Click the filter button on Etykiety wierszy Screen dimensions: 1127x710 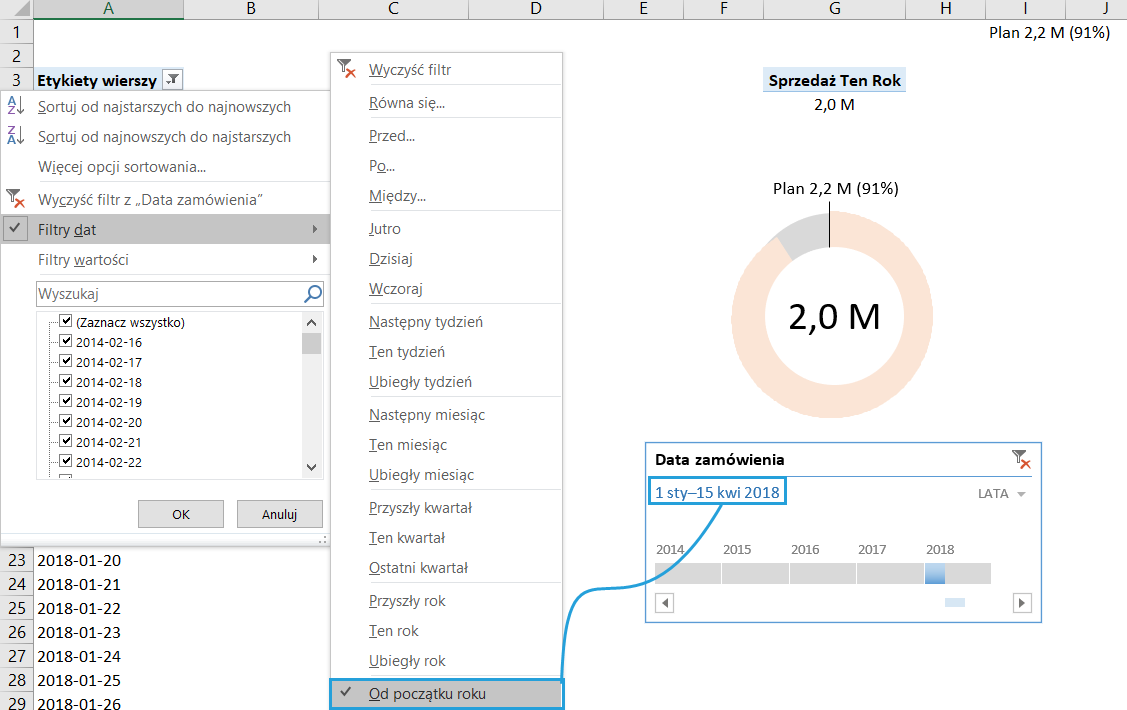point(173,80)
